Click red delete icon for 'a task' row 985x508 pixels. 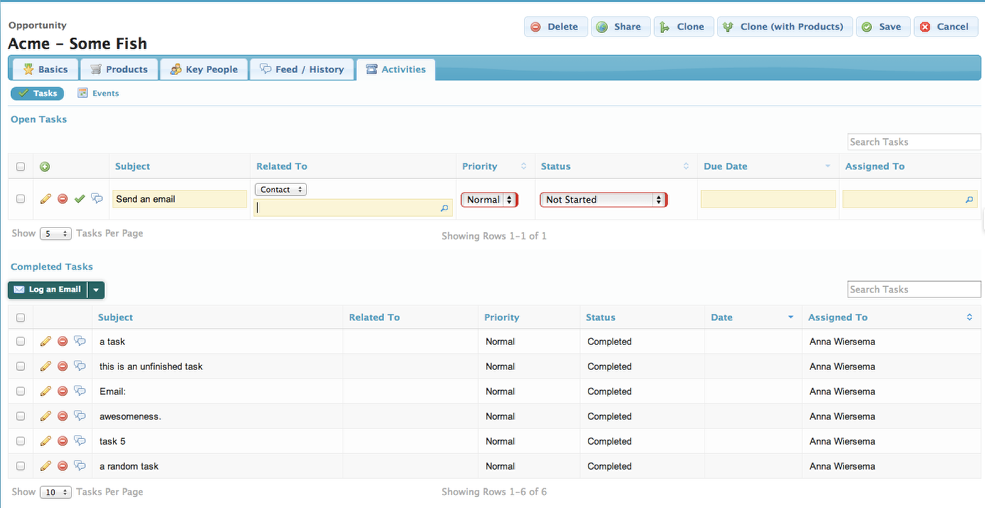[x=63, y=341]
